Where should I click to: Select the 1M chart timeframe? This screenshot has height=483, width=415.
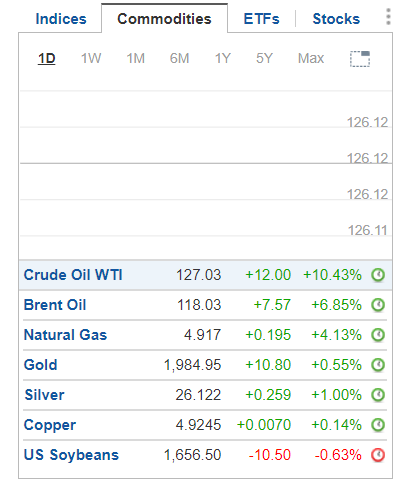(136, 58)
